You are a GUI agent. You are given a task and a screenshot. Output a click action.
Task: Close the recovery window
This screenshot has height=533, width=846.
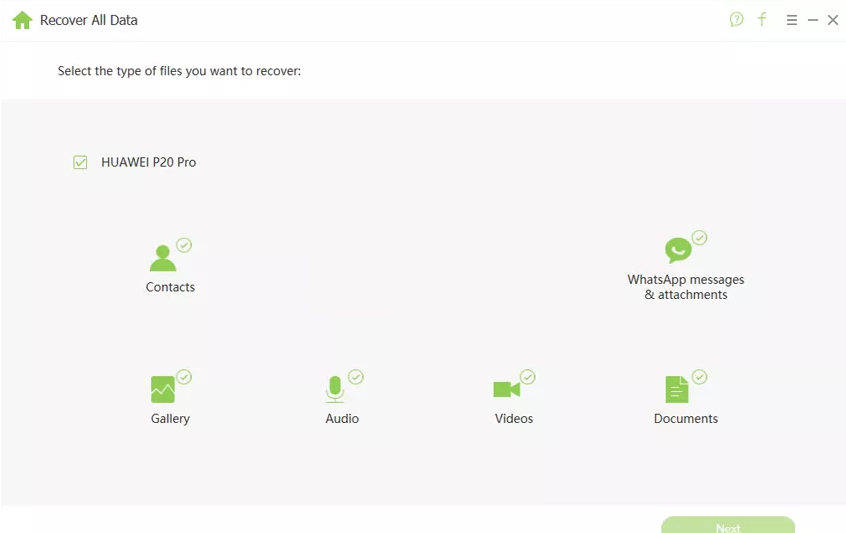(833, 20)
